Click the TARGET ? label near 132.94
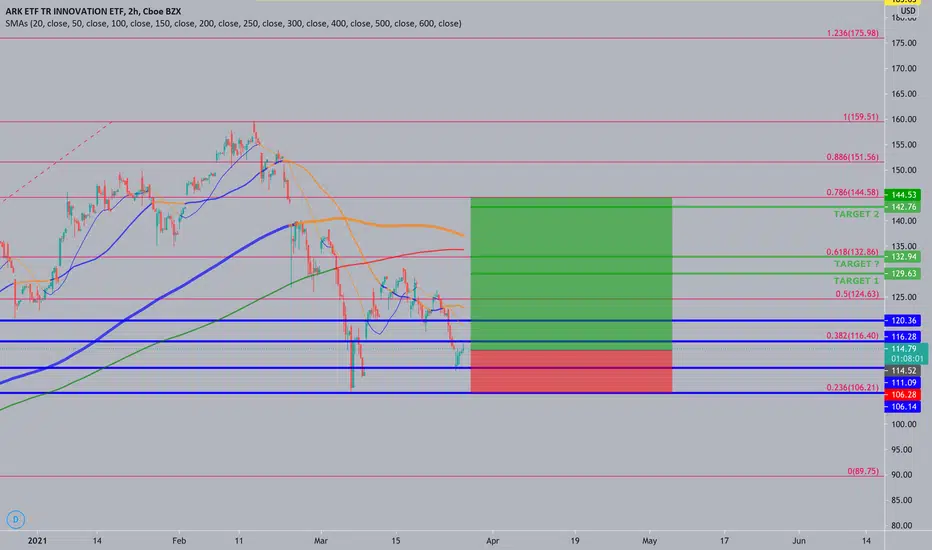 click(x=856, y=264)
